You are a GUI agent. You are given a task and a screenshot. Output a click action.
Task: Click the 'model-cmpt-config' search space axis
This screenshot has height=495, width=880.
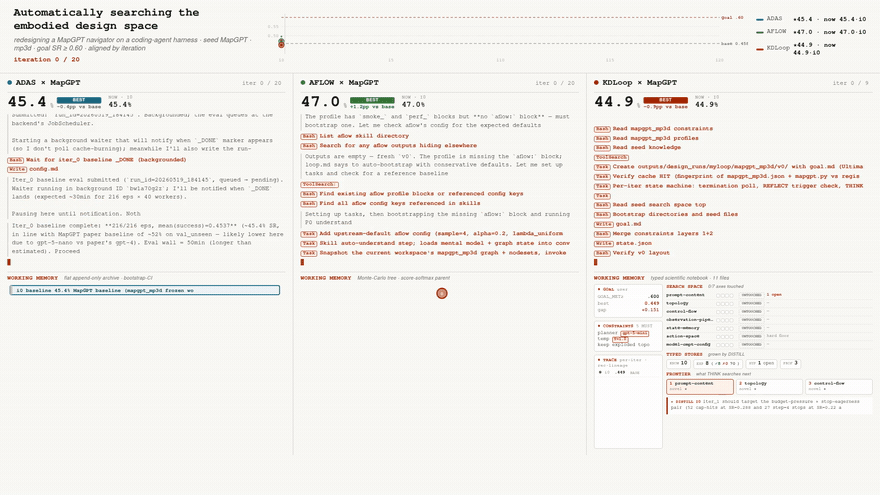[x=688, y=345]
